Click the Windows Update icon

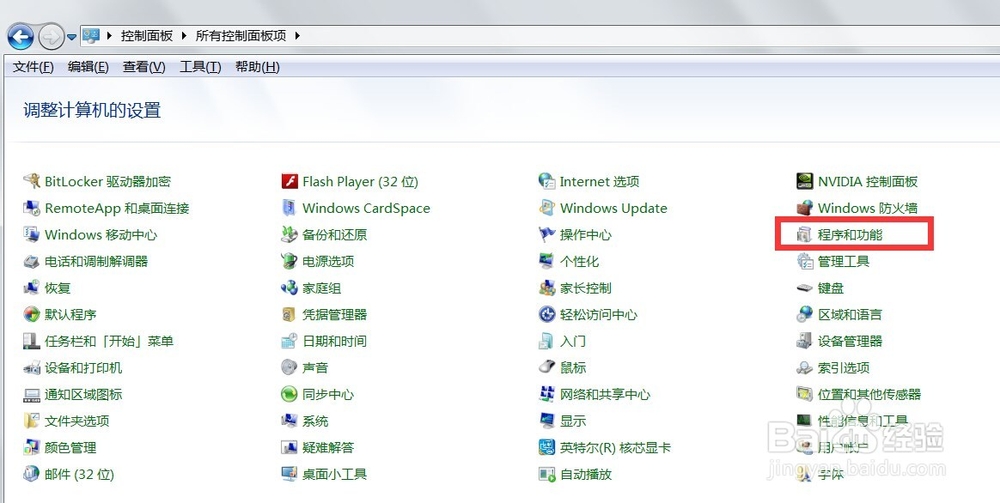pyautogui.click(x=547, y=208)
